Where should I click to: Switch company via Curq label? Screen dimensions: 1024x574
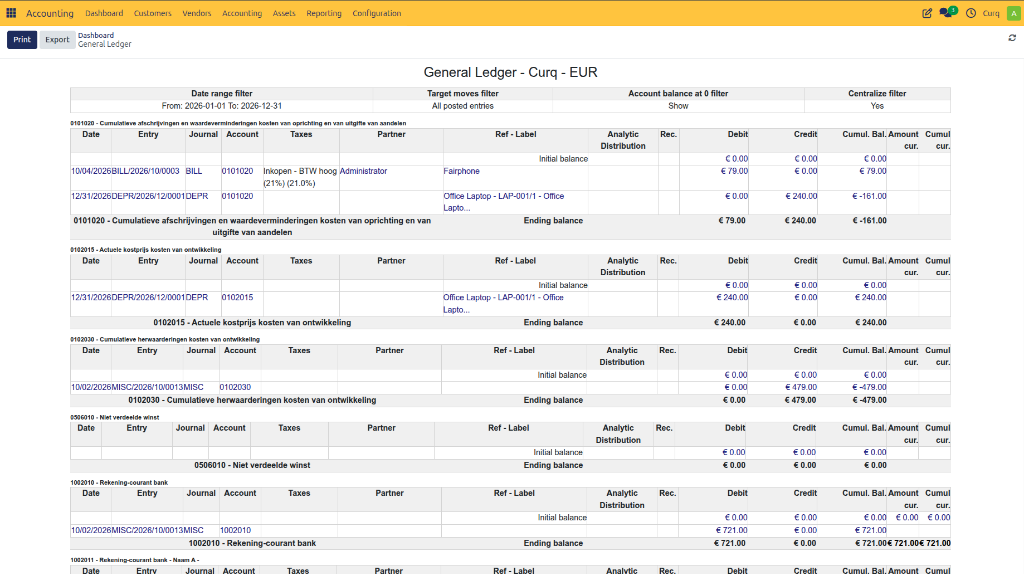pos(991,13)
